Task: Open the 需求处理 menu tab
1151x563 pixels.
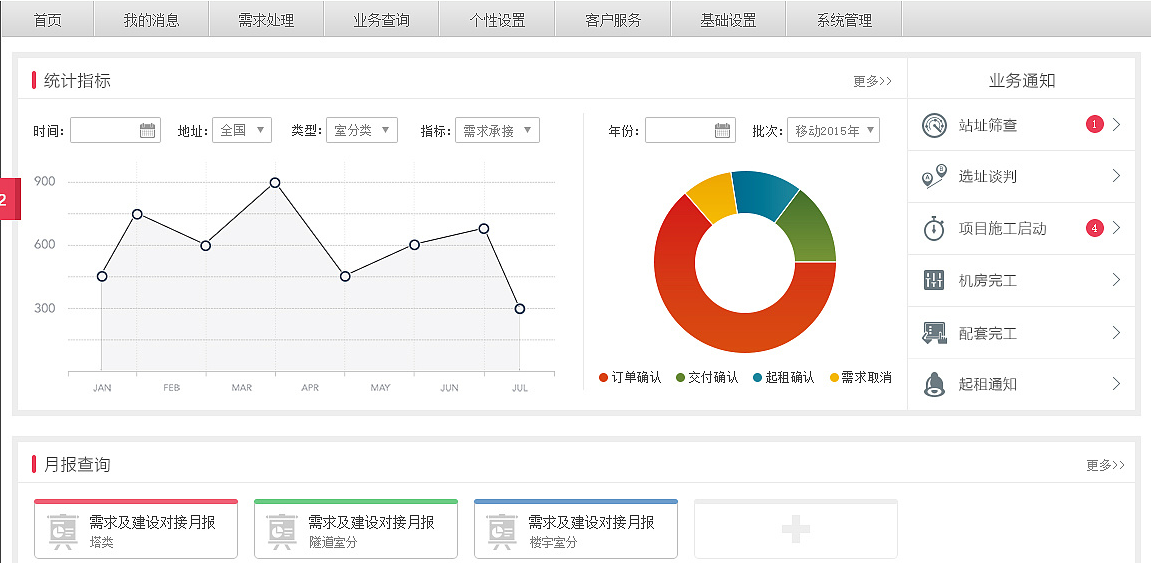Action: 266,20
